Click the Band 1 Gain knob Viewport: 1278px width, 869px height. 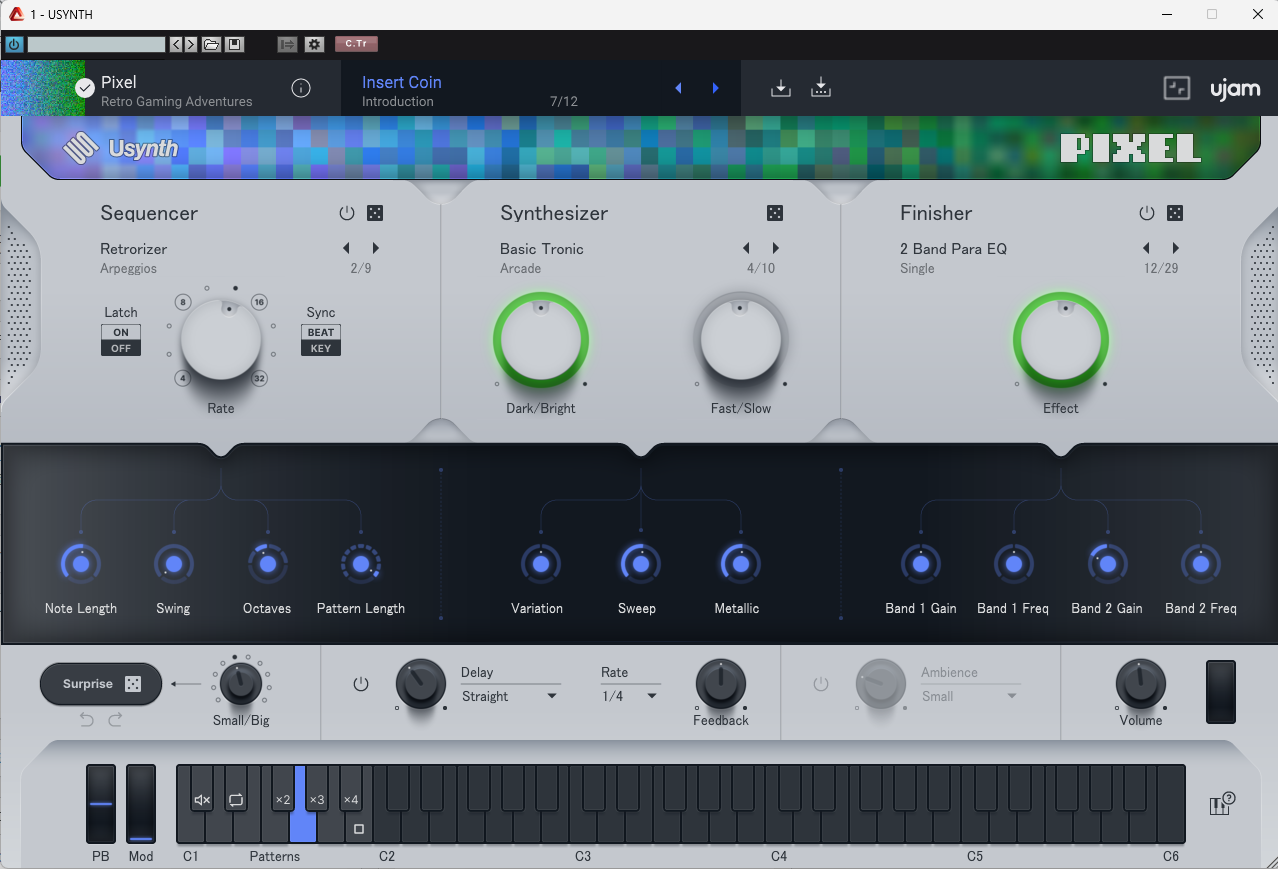click(920, 564)
